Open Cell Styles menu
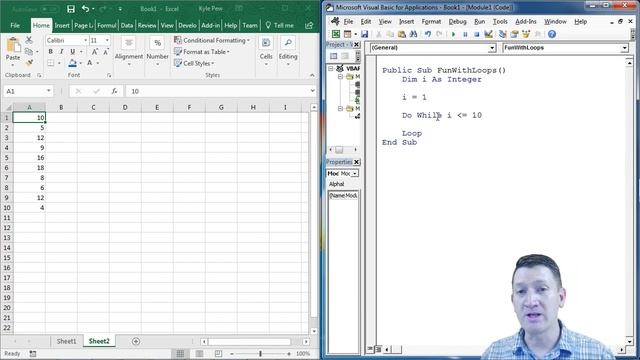 [x=194, y=63]
